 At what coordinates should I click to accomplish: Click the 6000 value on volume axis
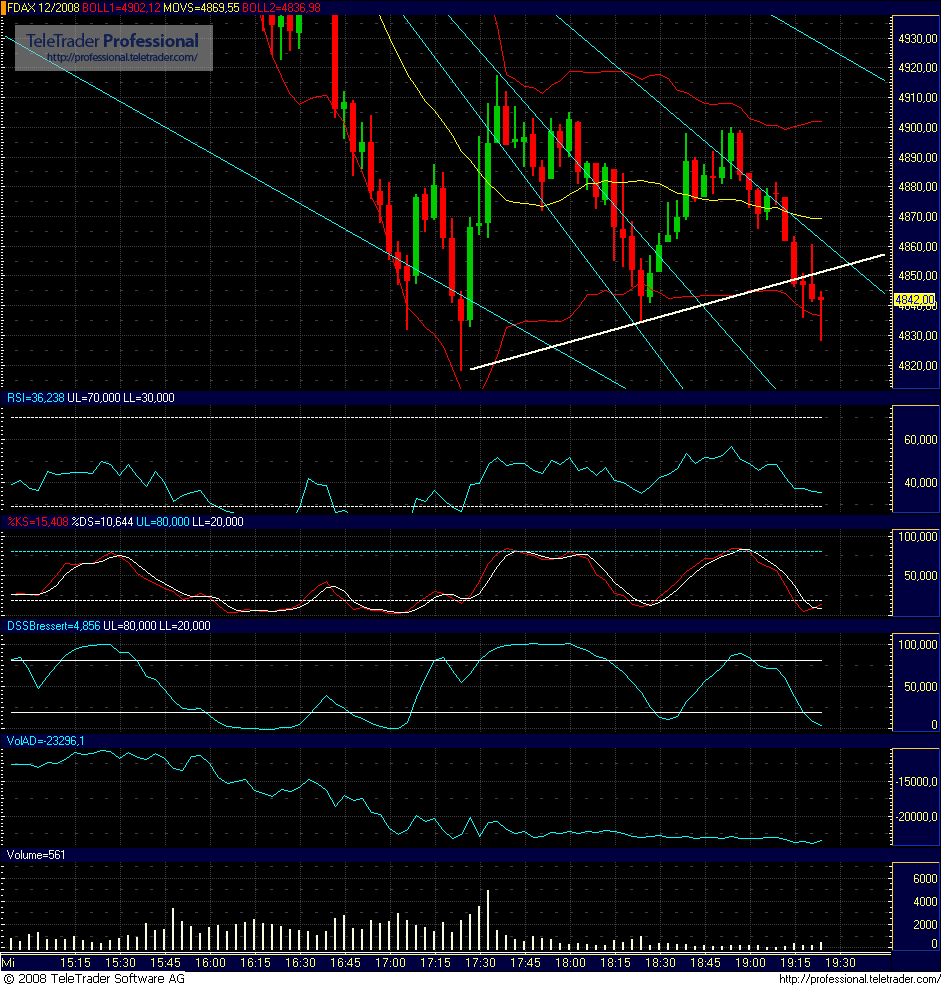tap(925, 878)
